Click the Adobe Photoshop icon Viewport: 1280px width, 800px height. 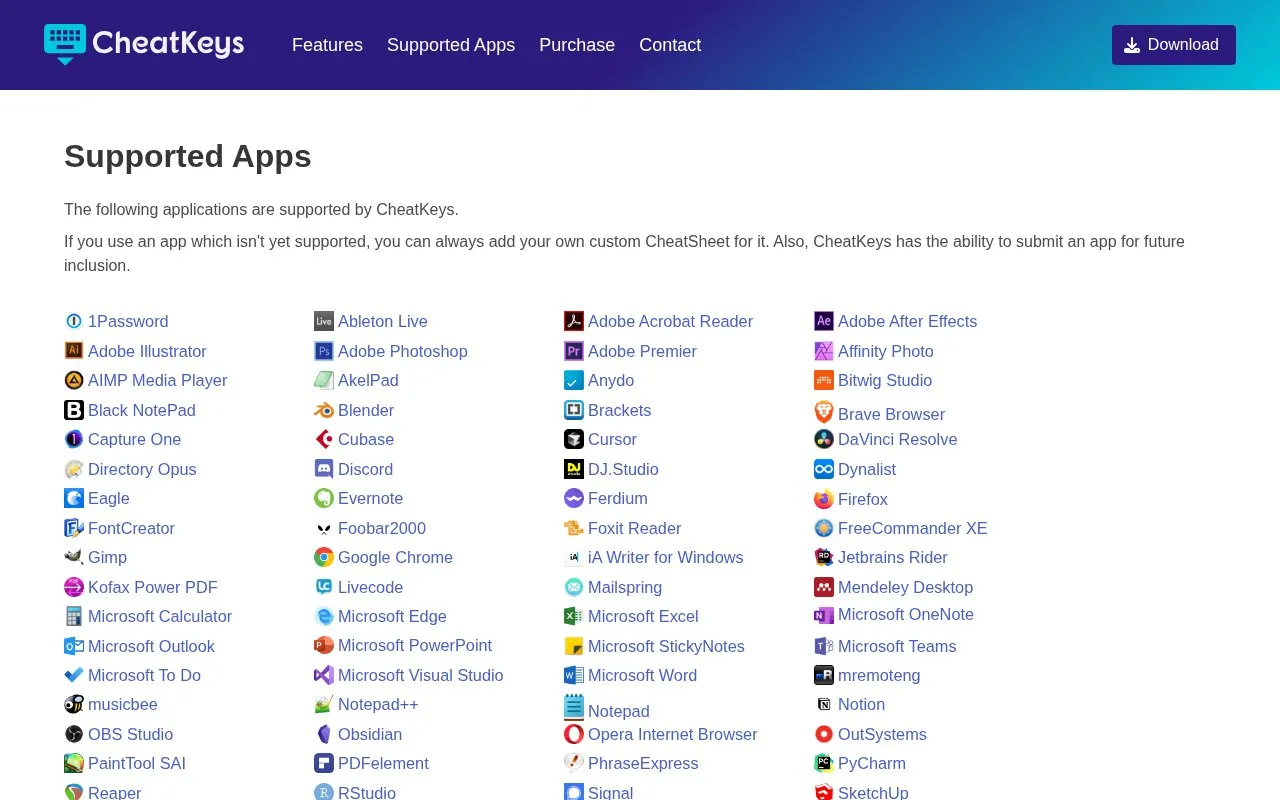click(x=324, y=351)
